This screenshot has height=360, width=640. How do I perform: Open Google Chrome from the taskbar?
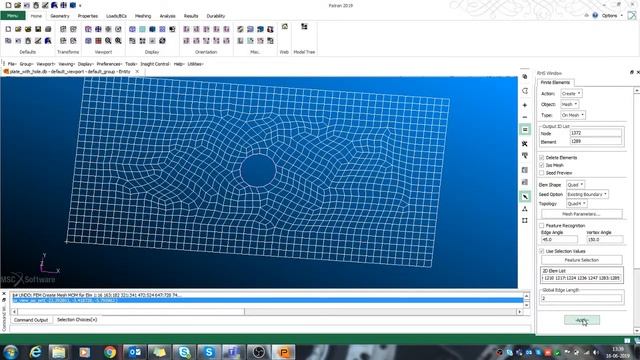110,352
